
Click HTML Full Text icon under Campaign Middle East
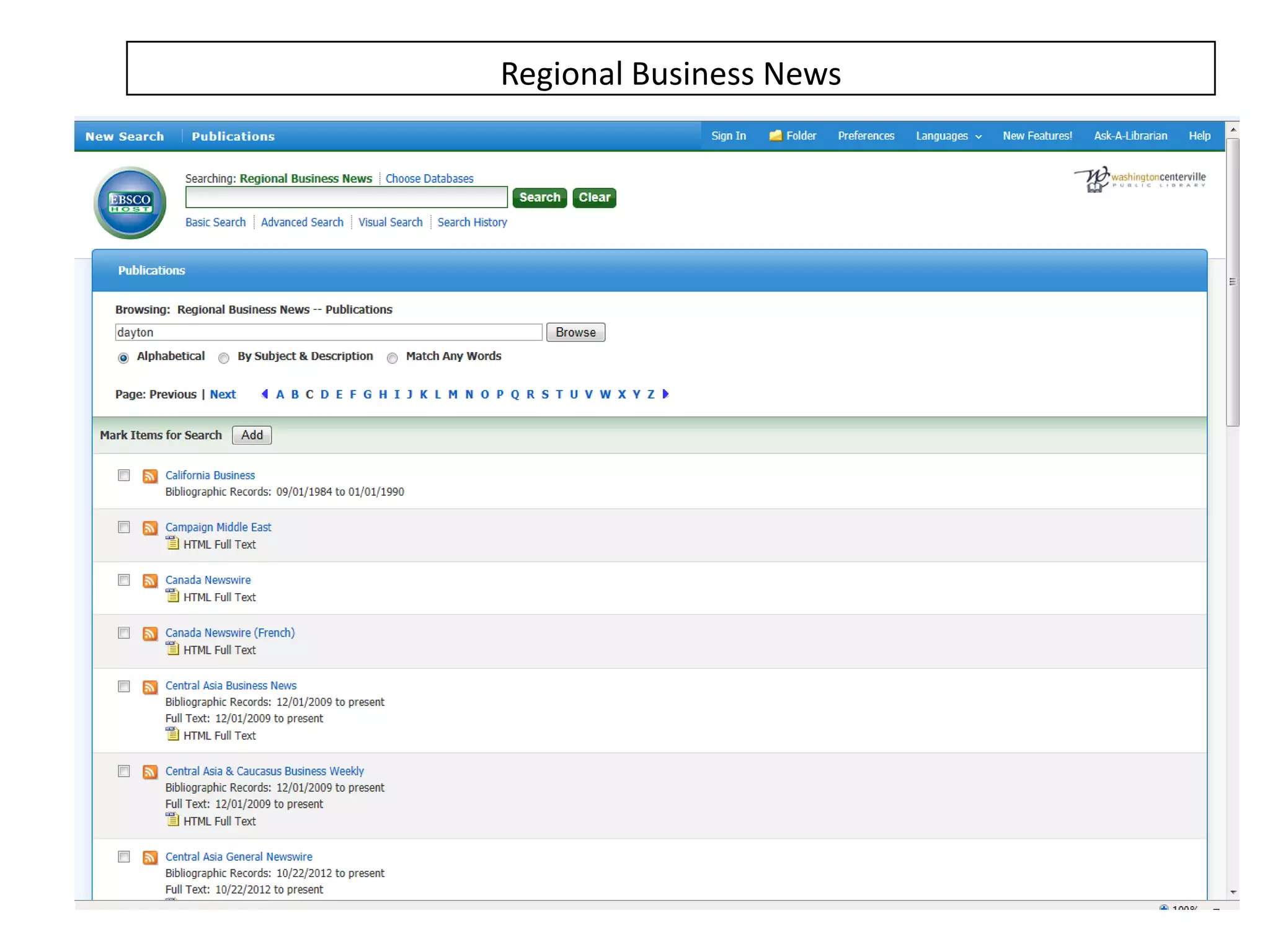click(x=172, y=544)
